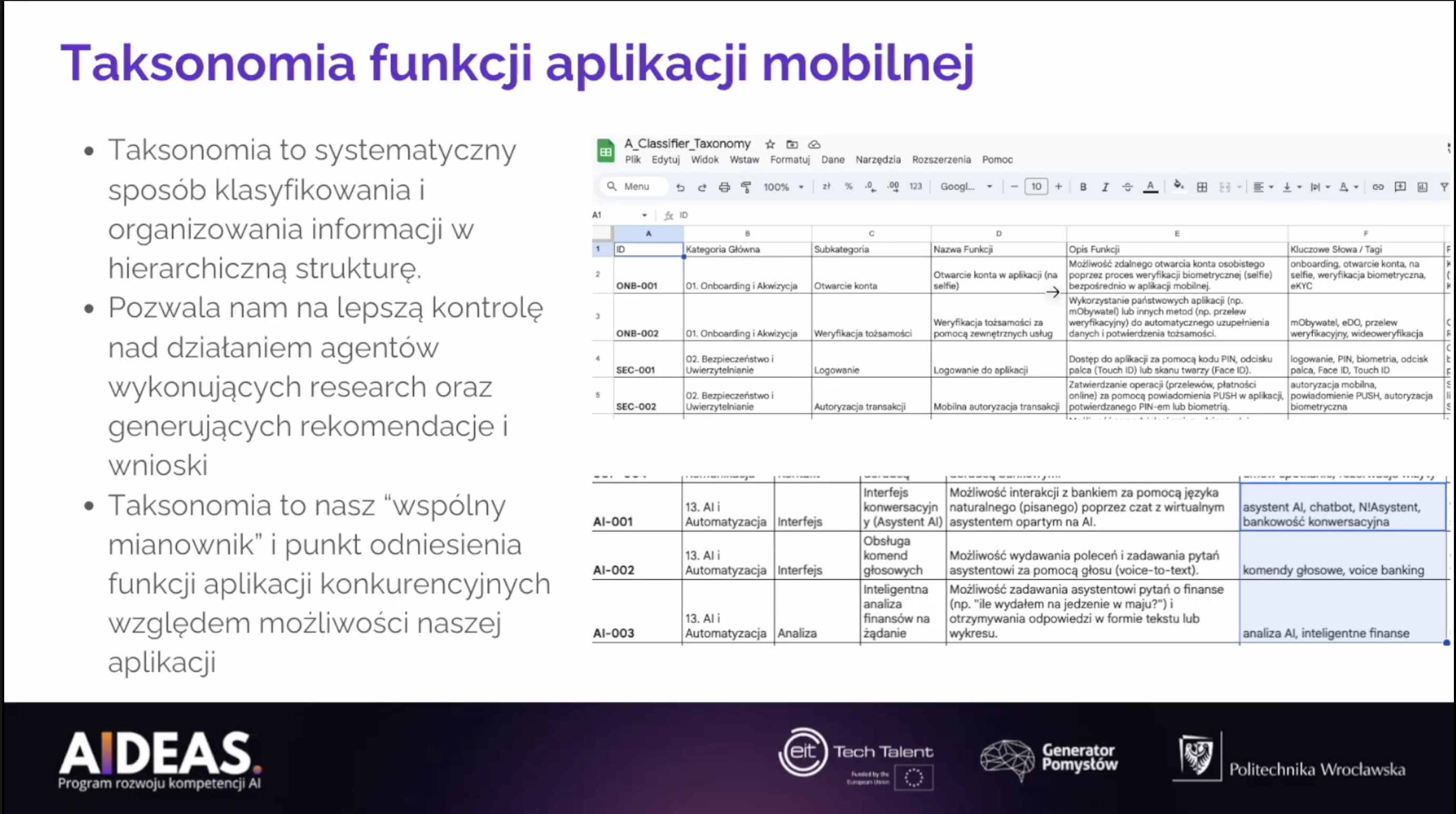The width and height of the screenshot is (1456, 814).
Task: Toggle italic formatting
Action: (x=1105, y=187)
